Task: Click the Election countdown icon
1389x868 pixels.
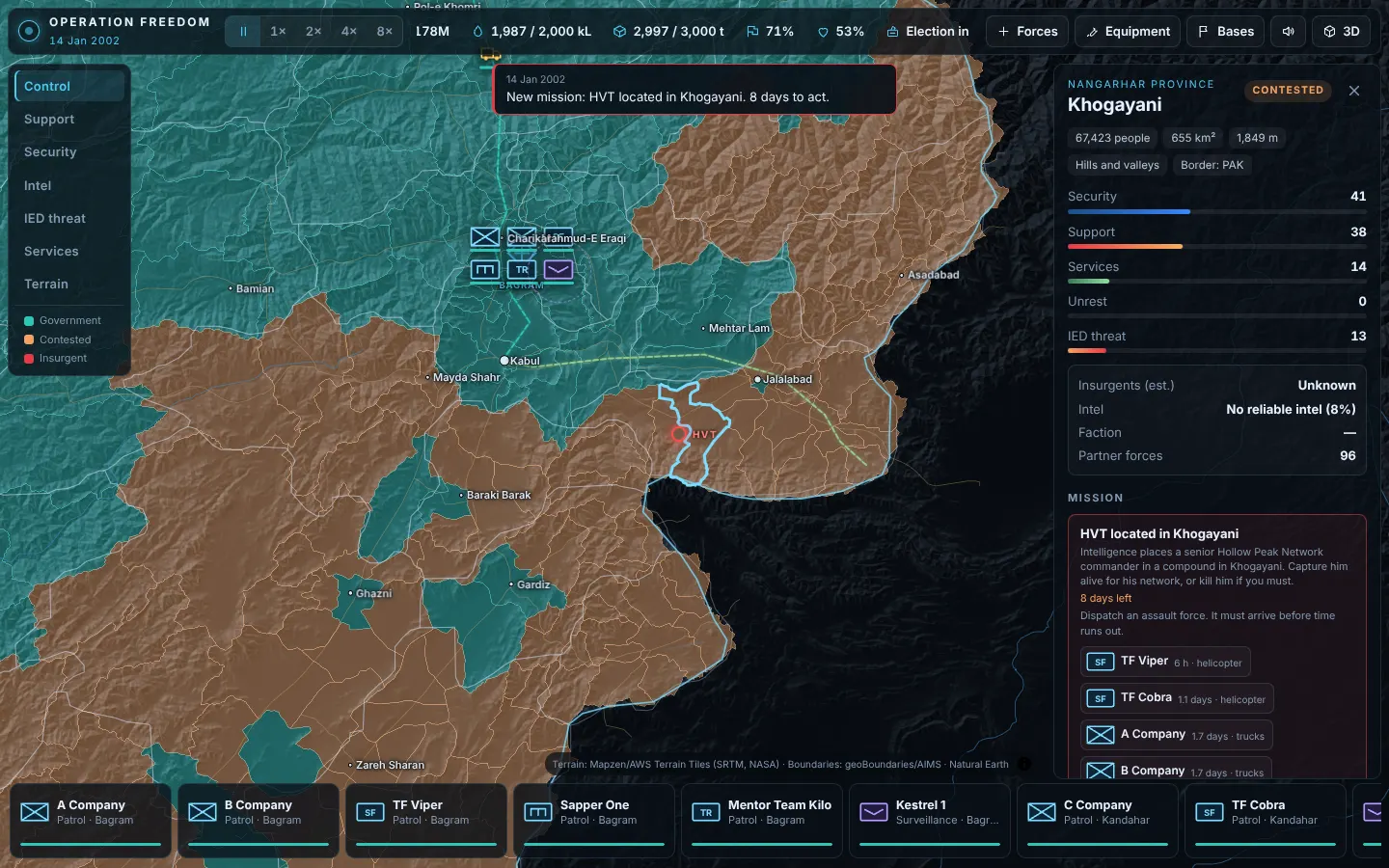Action: pos(893,32)
